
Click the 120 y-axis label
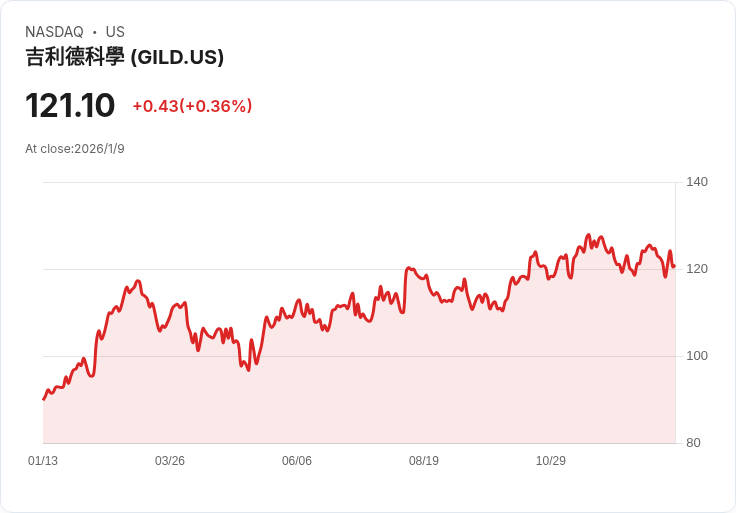click(x=697, y=269)
